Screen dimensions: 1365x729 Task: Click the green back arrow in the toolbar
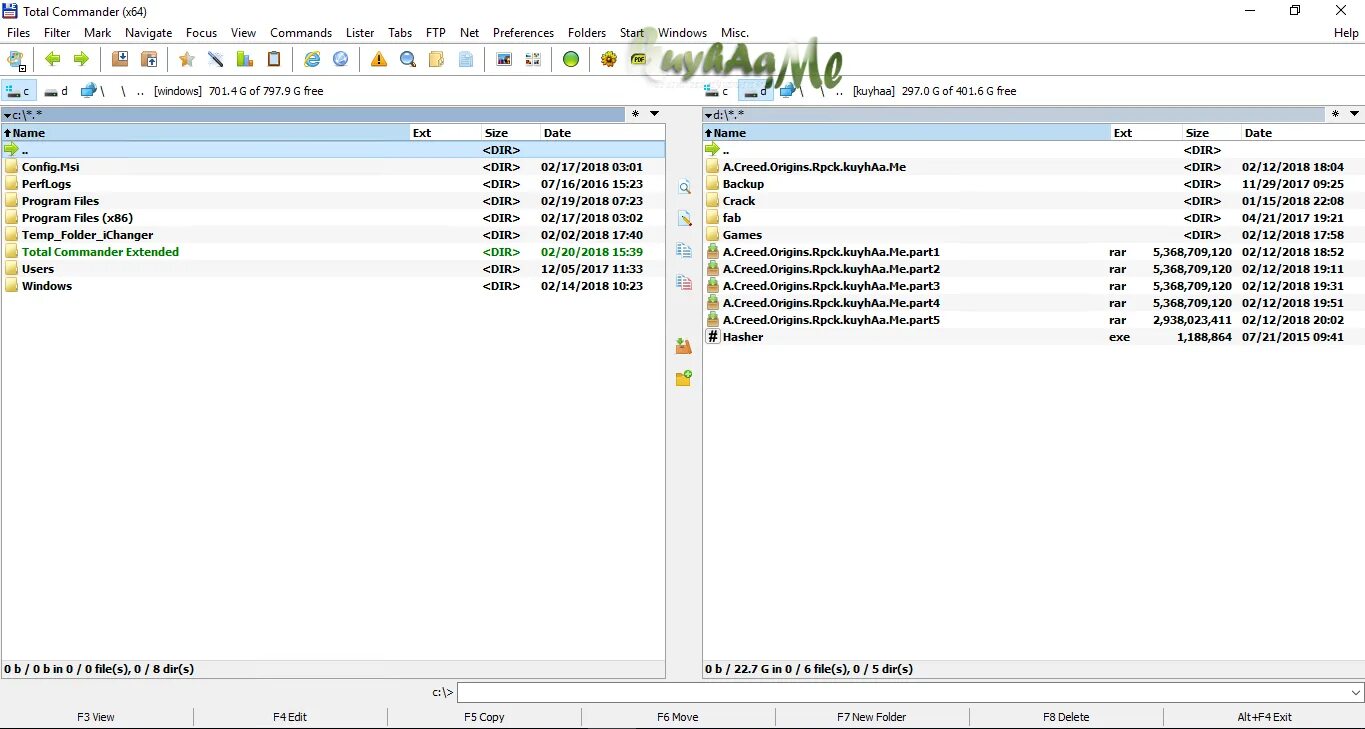[53, 60]
